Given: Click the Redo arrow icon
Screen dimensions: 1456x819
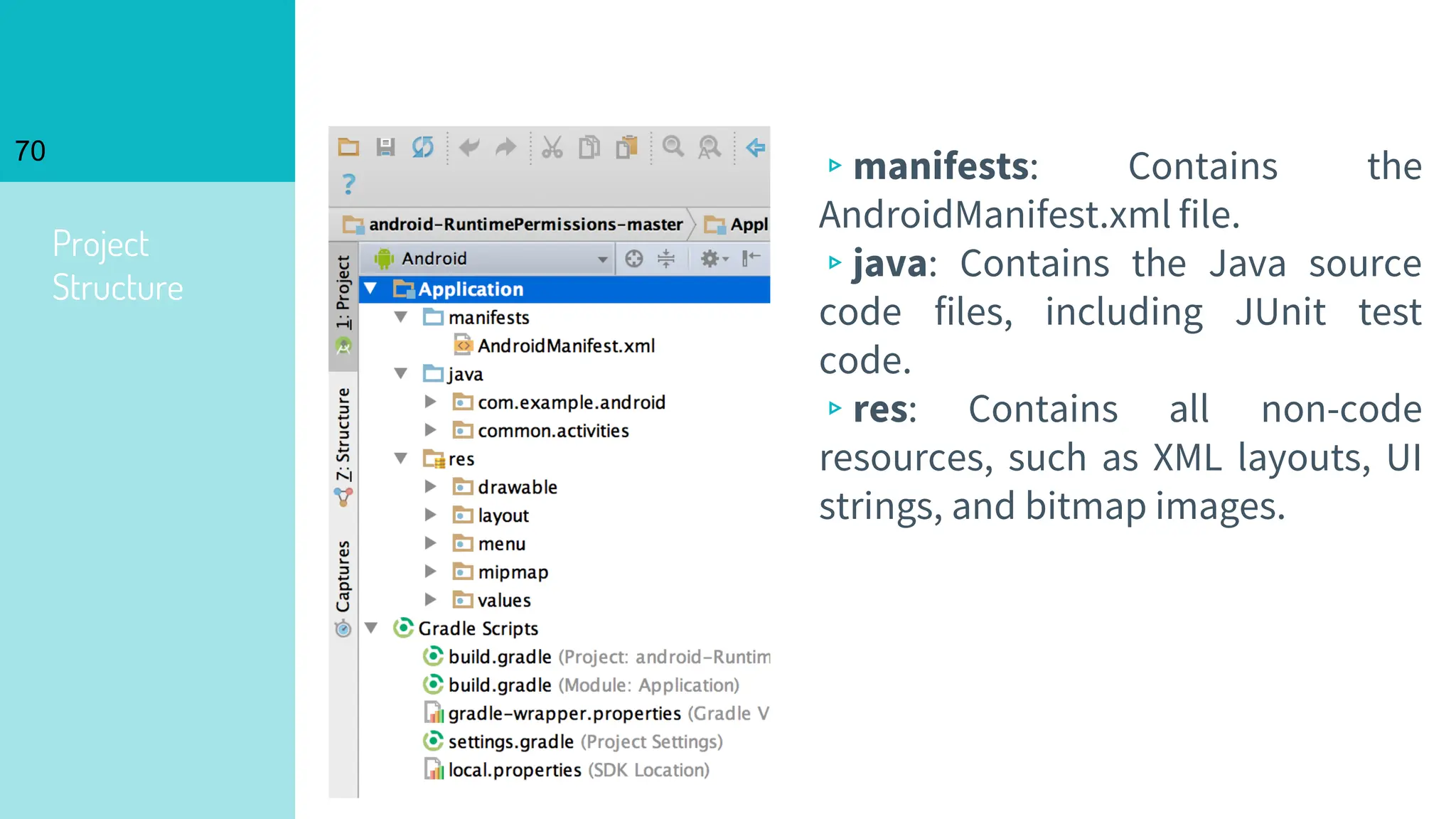Looking at the screenshot, I should [x=505, y=147].
